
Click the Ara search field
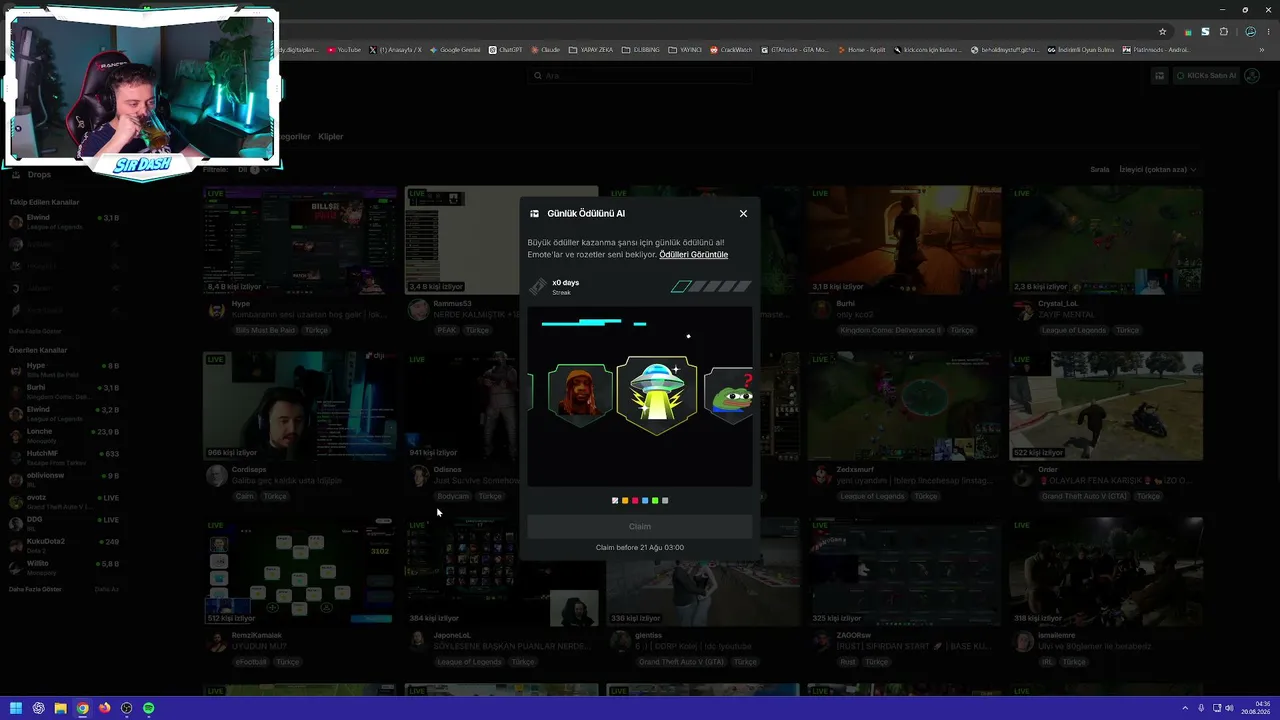coord(640,75)
